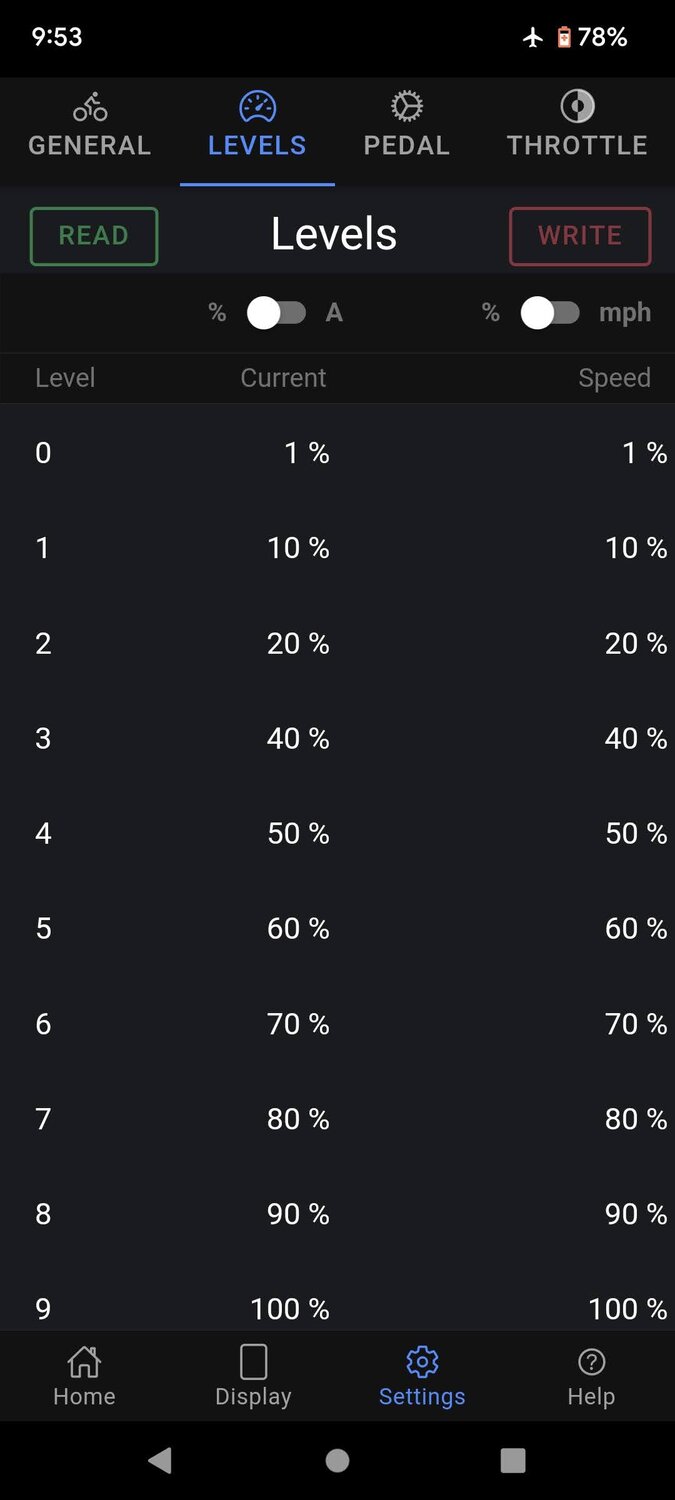The image size is (675, 1500).
Task: Edit Level 5 speed value 60 %
Action: point(635,929)
